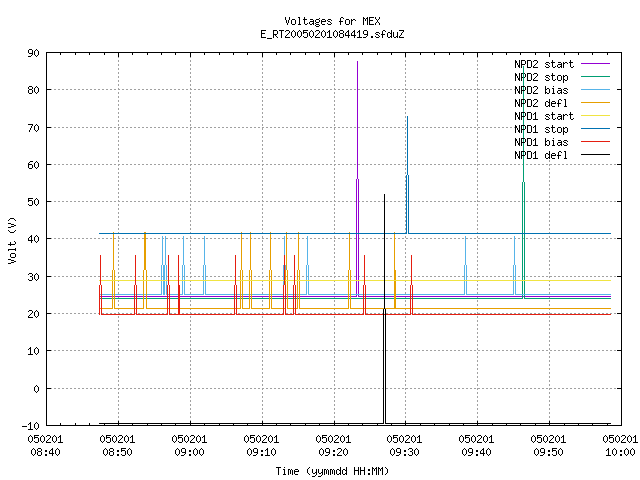This screenshot has height=480, width=640.
Task: Click the y-axis tick value 70
Action: point(33,128)
